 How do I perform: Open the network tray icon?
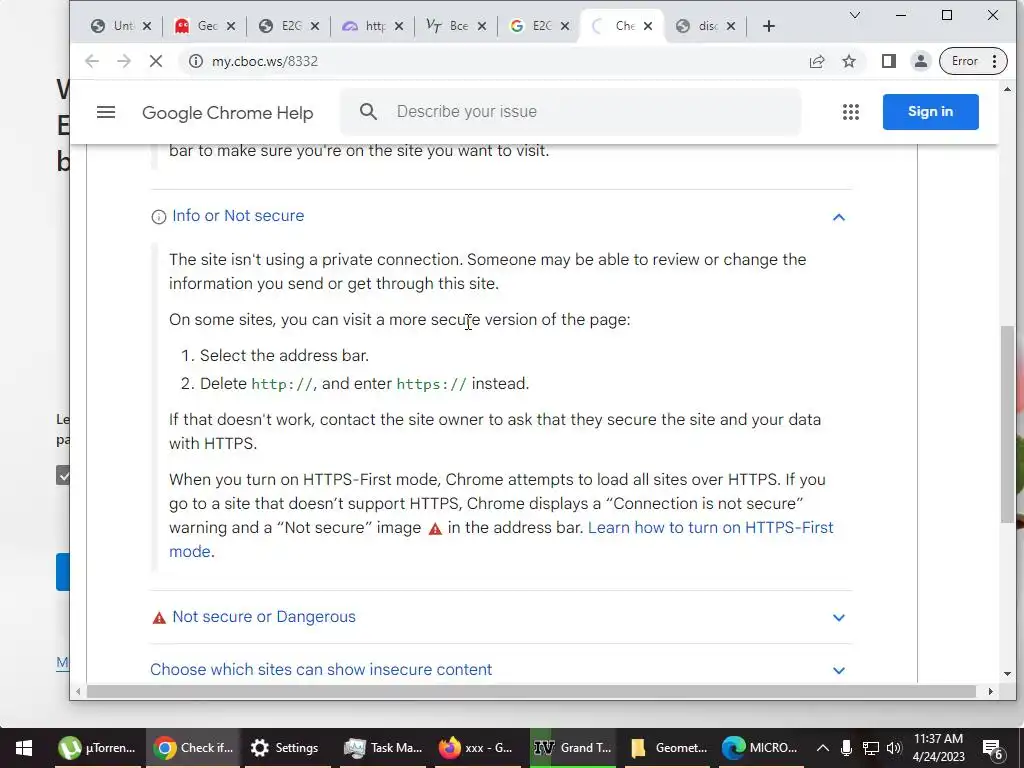(x=871, y=748)
